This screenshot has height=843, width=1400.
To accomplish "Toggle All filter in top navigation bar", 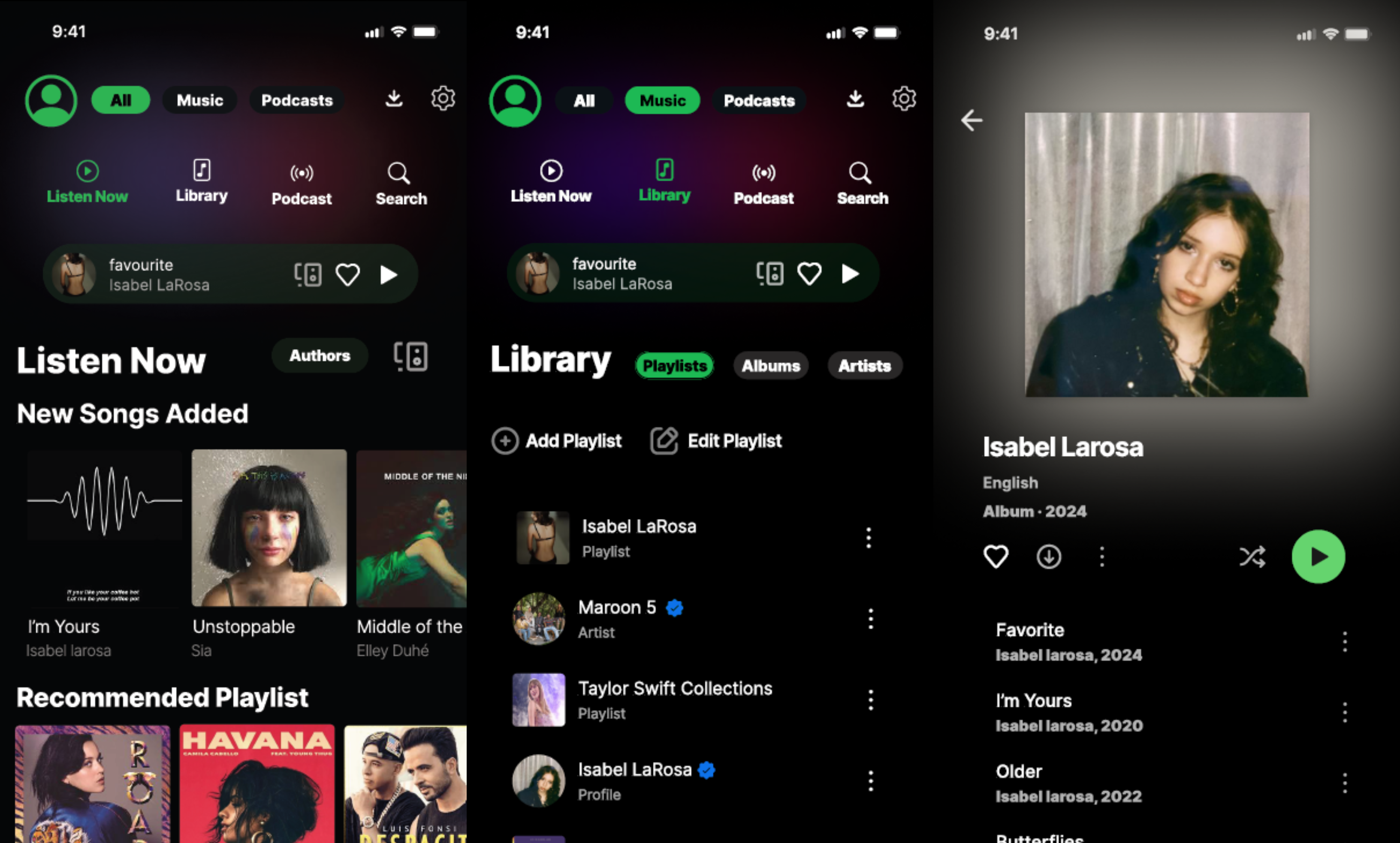I will point(121,99).
